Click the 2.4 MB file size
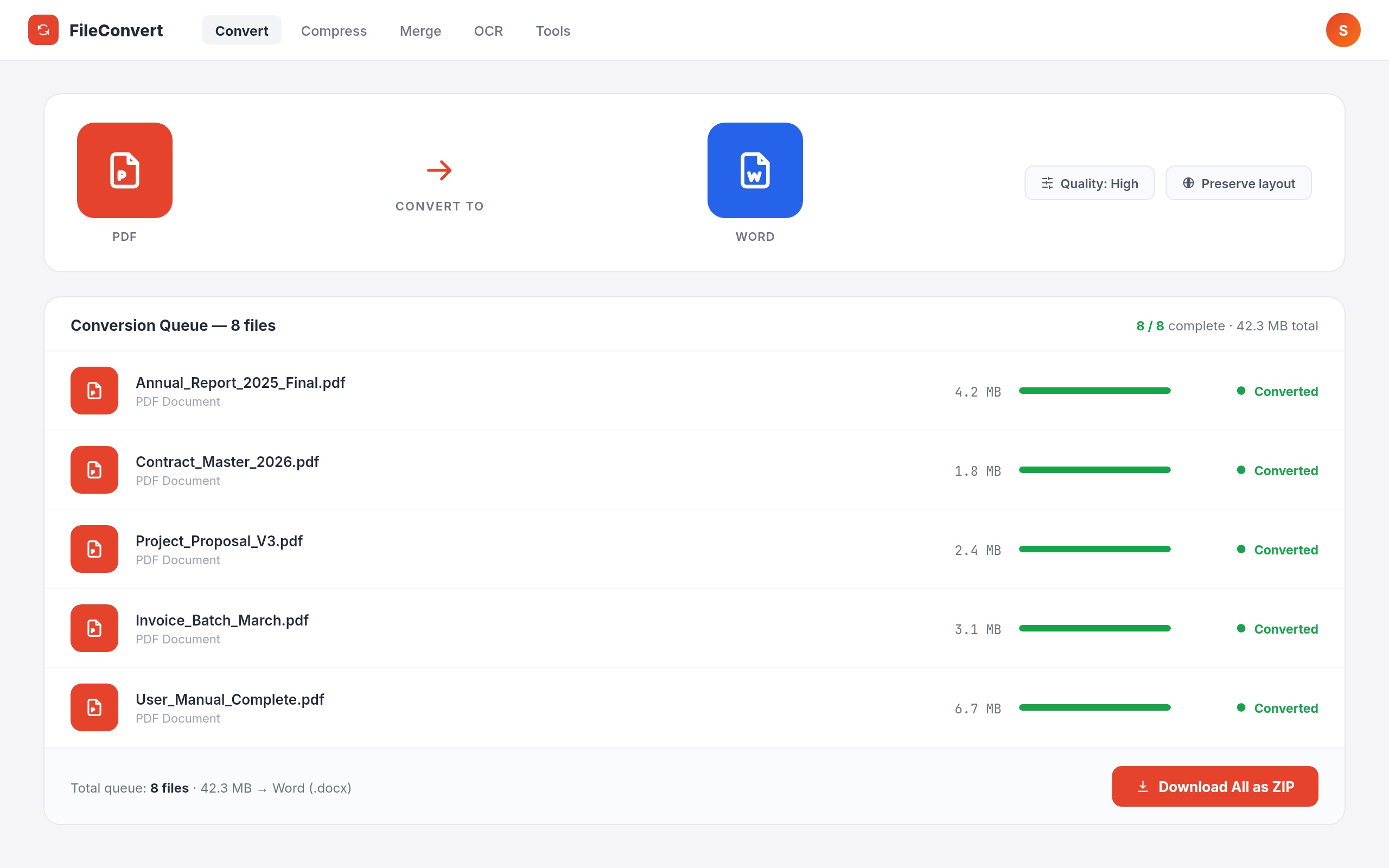This screenshot has height=868, width=1389. click(x=978, y=551)
